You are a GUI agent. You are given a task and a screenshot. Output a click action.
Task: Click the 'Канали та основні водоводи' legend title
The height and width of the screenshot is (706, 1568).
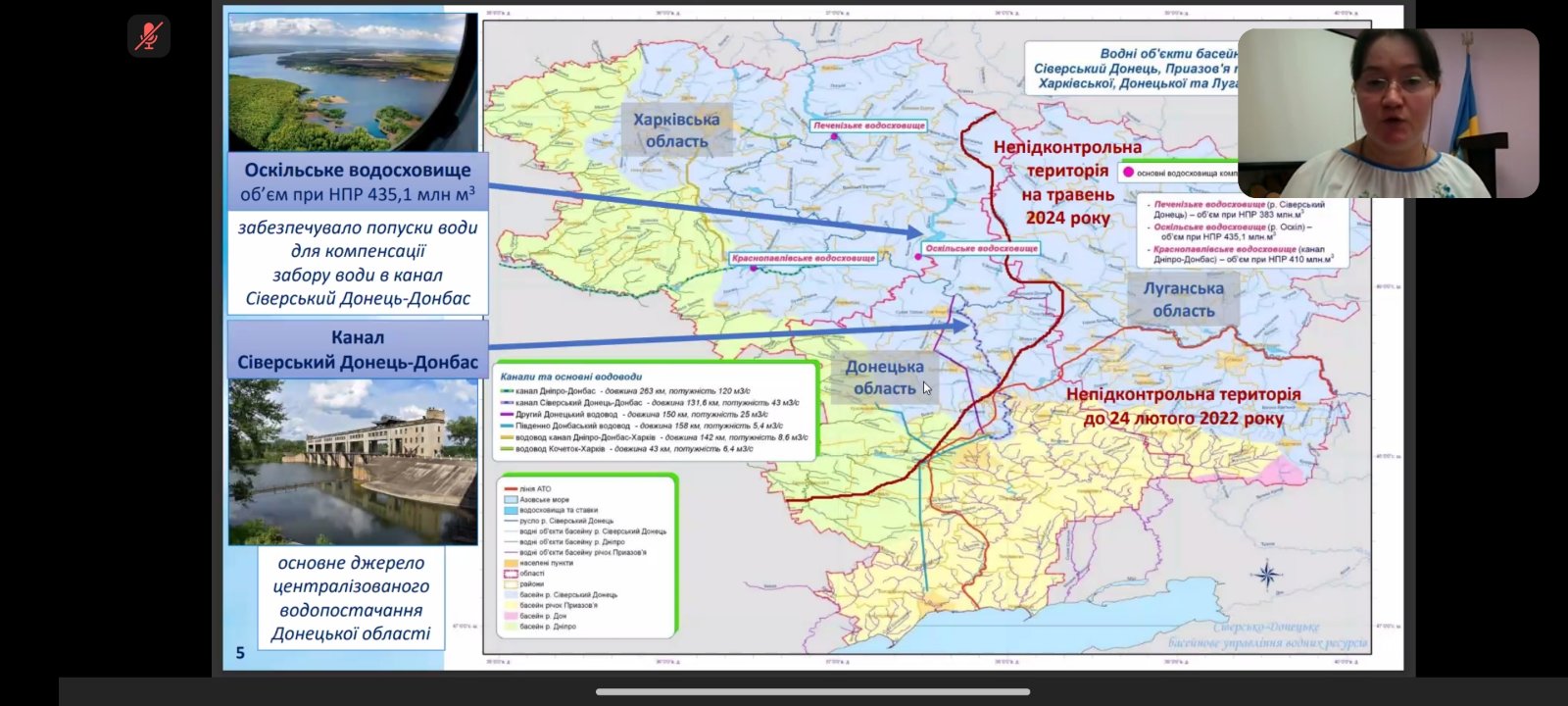click(571, 377)
